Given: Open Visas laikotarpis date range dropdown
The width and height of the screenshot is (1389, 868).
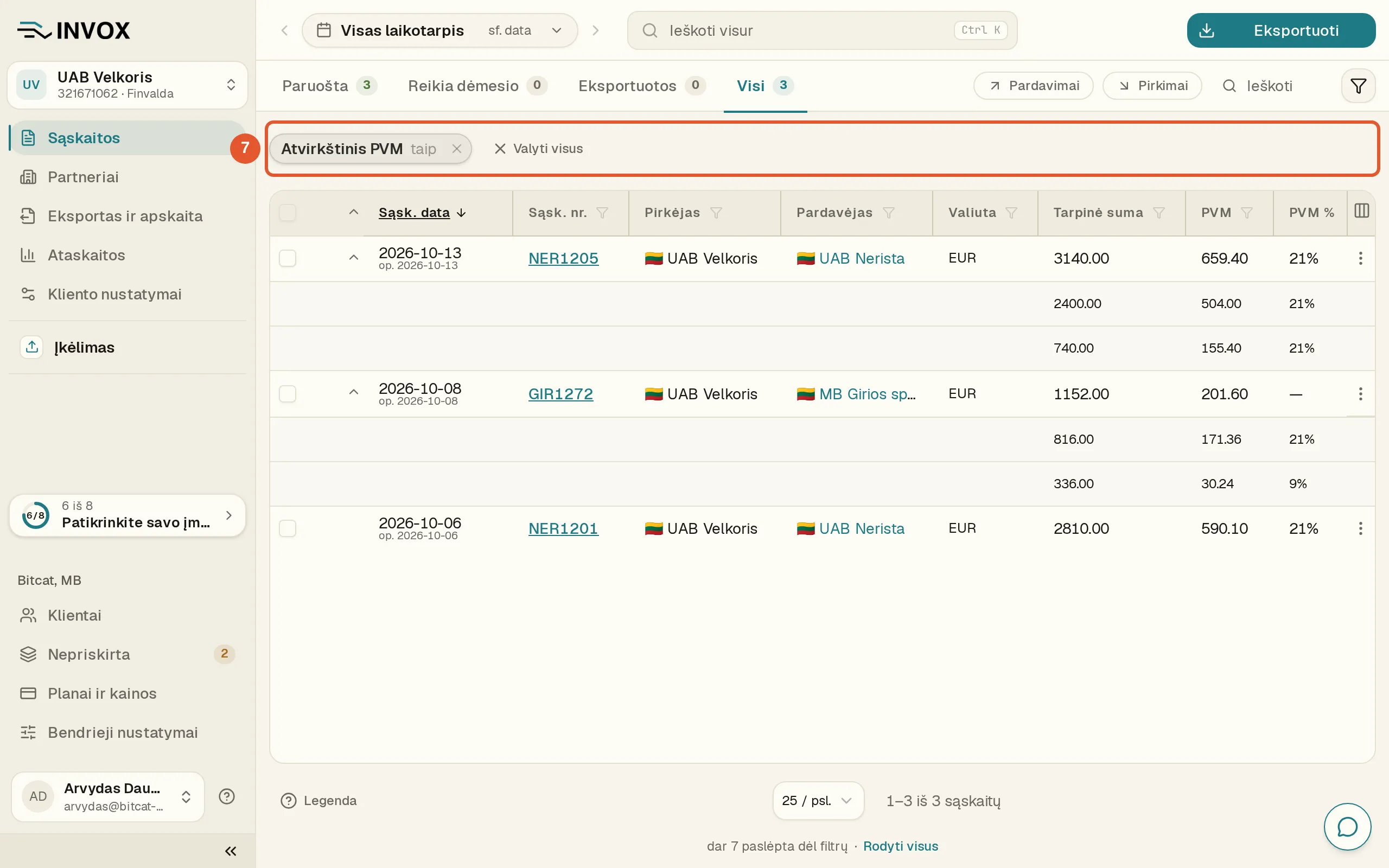Looking at the screenshot, I should (x=439, y=30).
